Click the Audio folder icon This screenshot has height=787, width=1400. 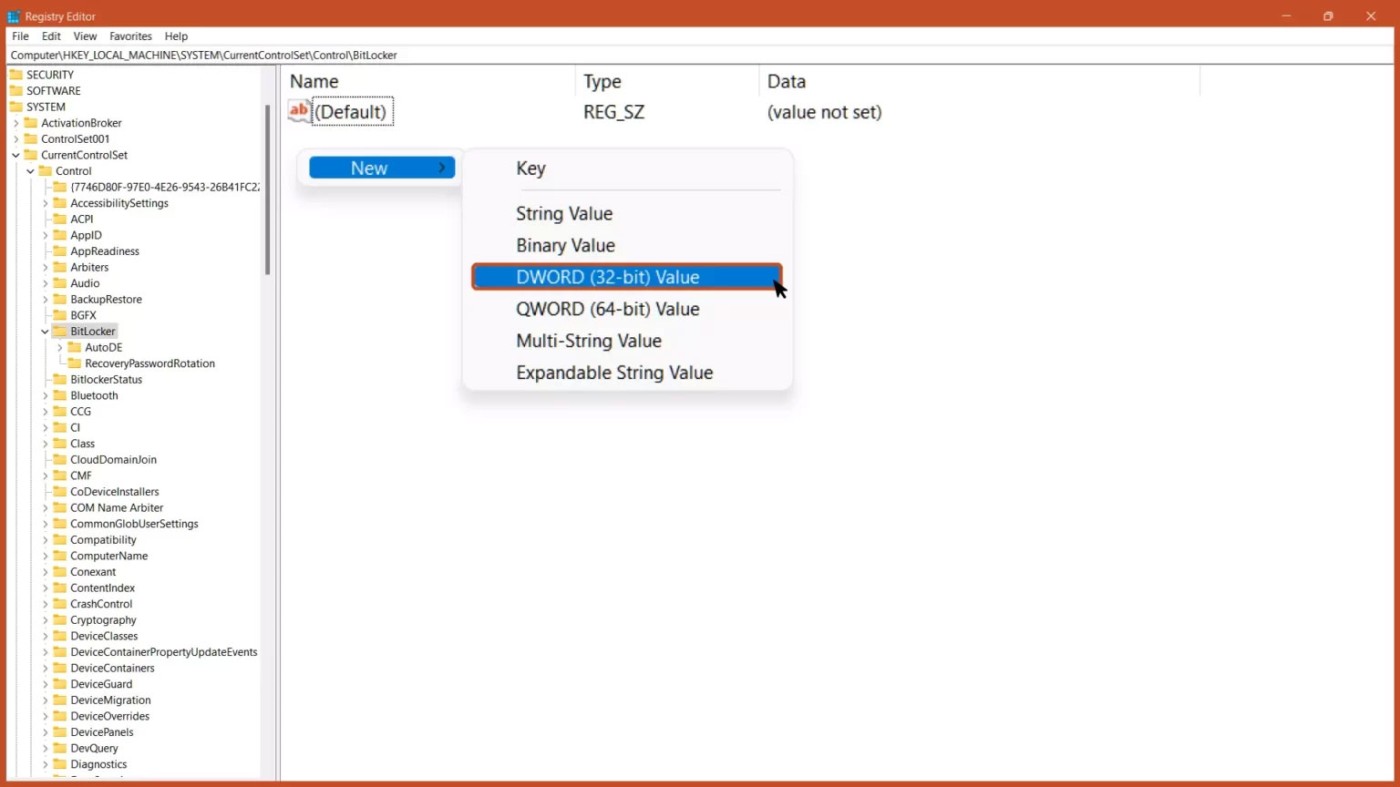click(x=60, y=283)
